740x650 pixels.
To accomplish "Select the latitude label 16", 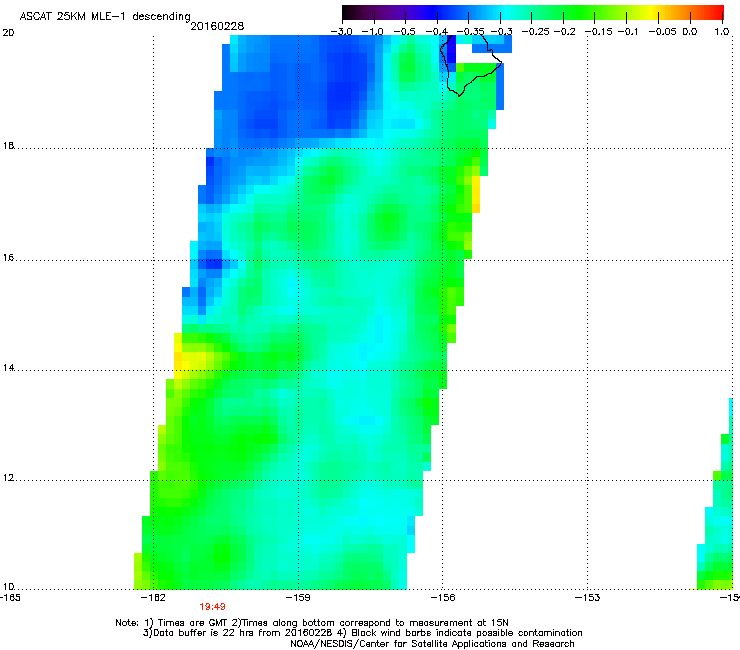I will [x=8, y=258].
